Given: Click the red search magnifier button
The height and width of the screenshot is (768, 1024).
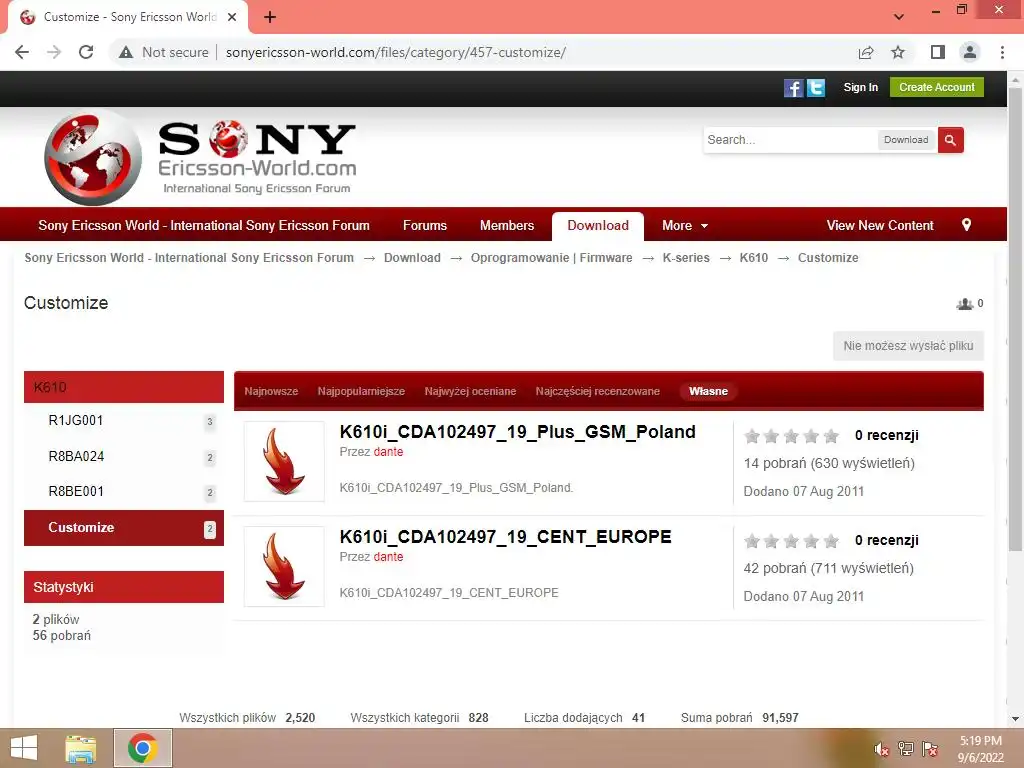Looking at the screenshot, I should coord(950,140).
